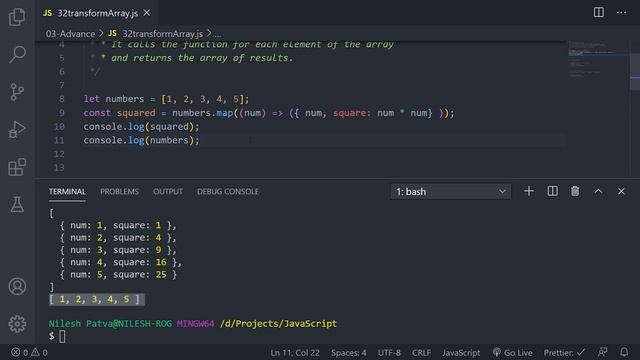Click 'console.log(numbers);' line
The image size is (640, 360).
point(141,140)
